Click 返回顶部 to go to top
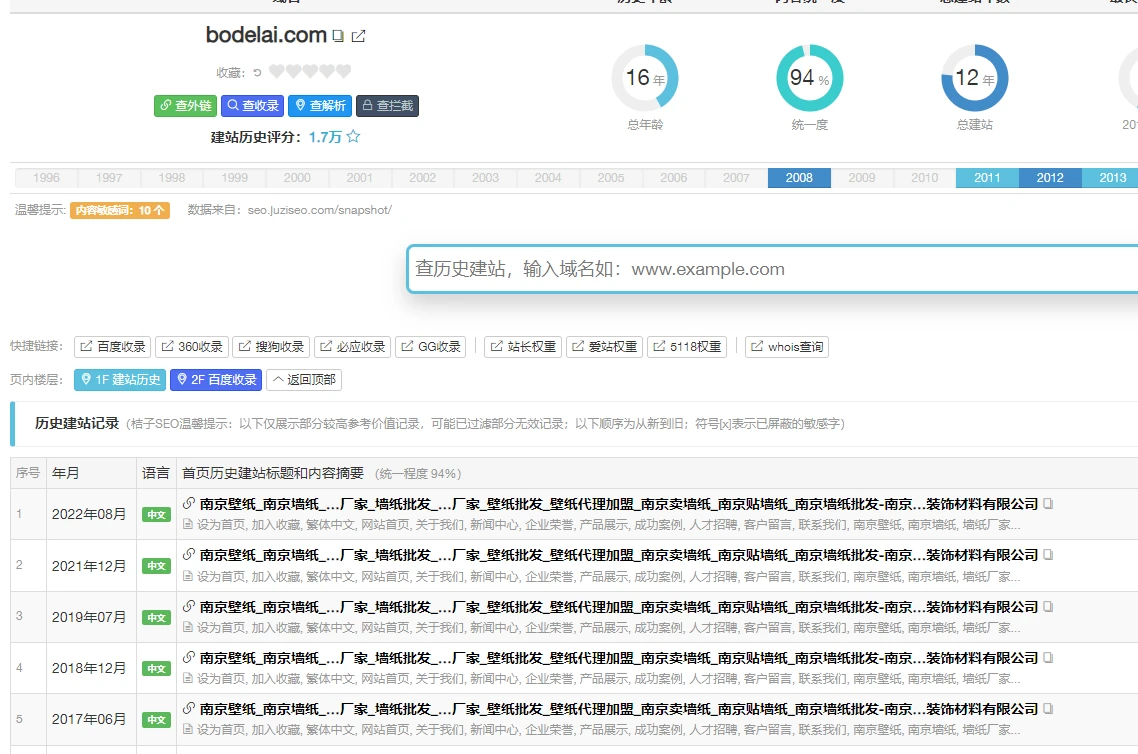 coord(304,380)
